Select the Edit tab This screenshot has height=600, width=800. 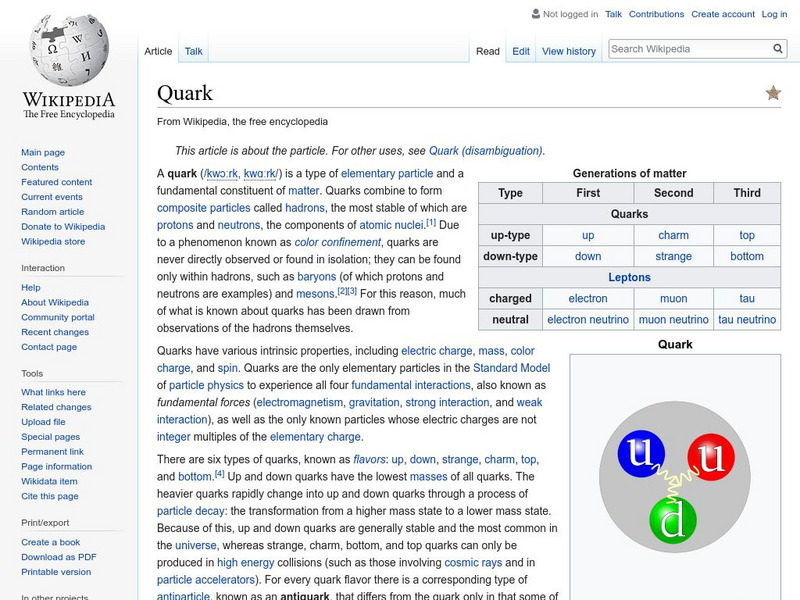click(x=521, y=51)
